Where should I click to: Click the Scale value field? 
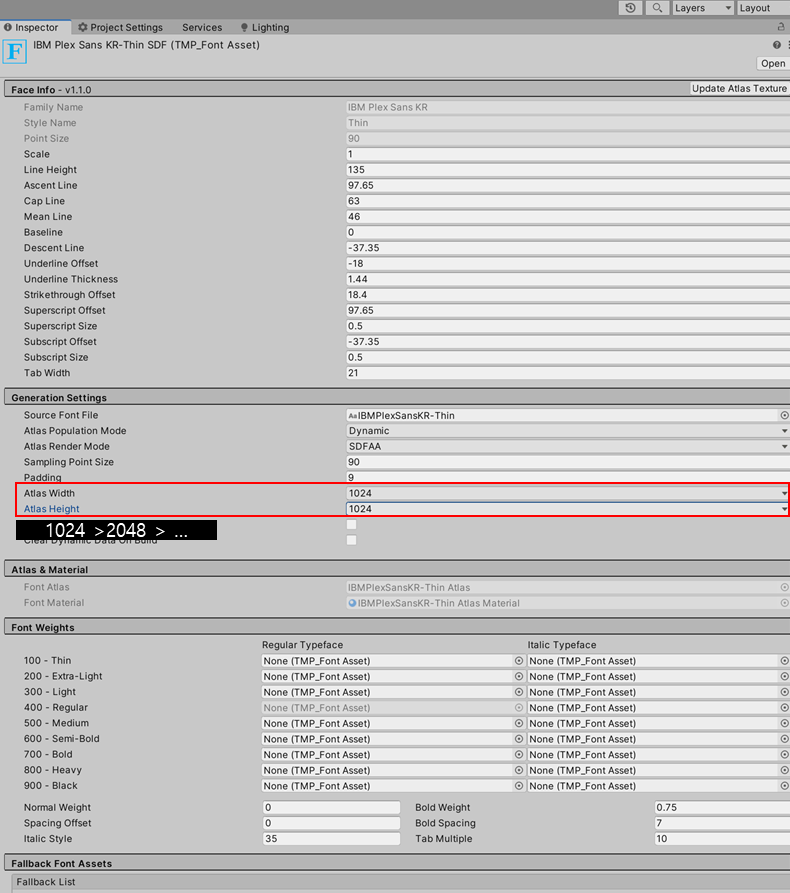(x=567, y=154)
